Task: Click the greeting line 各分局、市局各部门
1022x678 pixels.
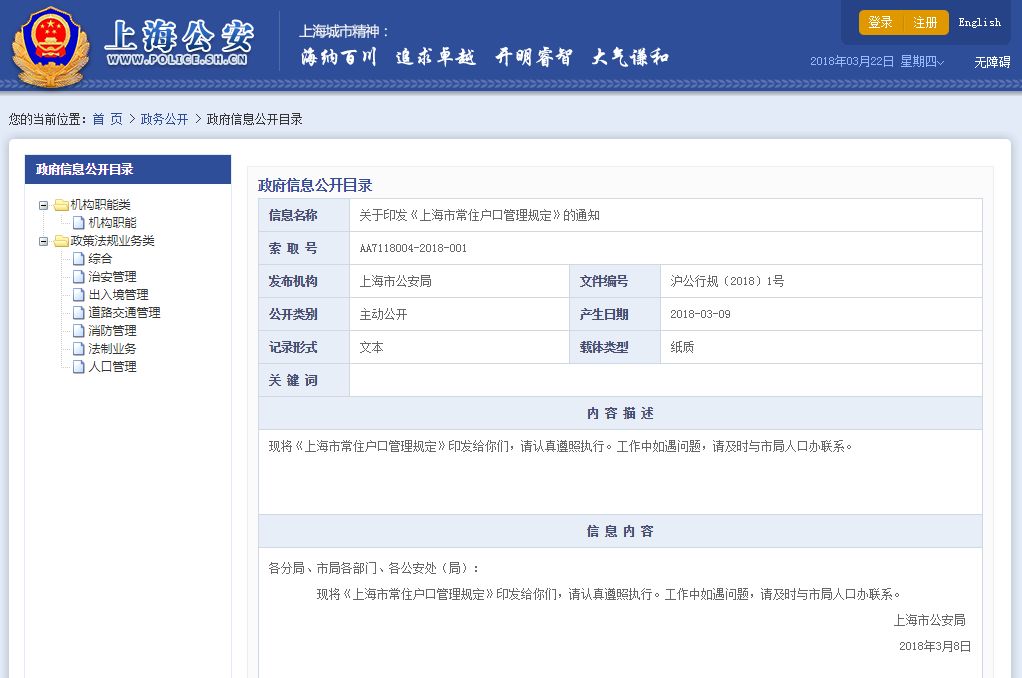Action: click(374, 568)
